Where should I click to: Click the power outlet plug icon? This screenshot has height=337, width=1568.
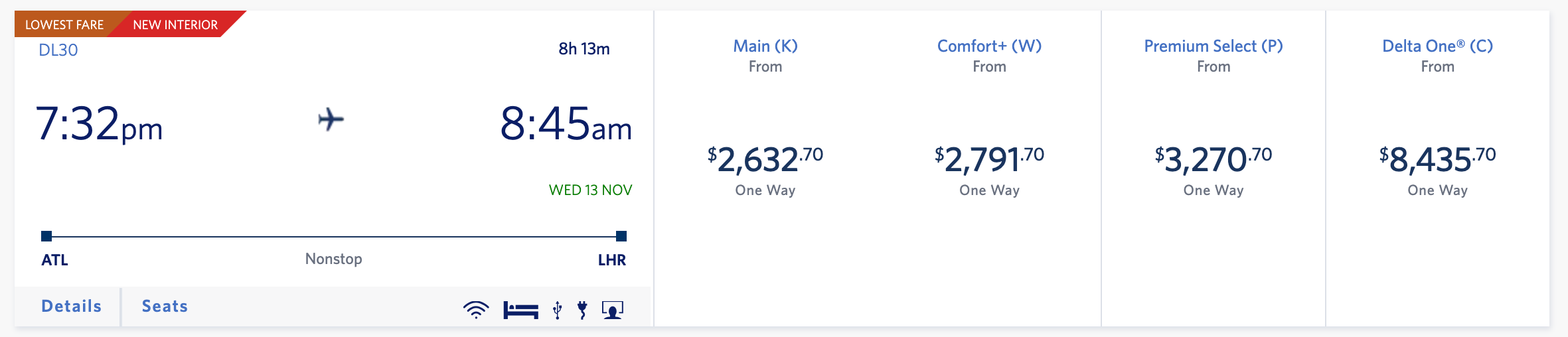[x=582, y=310]
